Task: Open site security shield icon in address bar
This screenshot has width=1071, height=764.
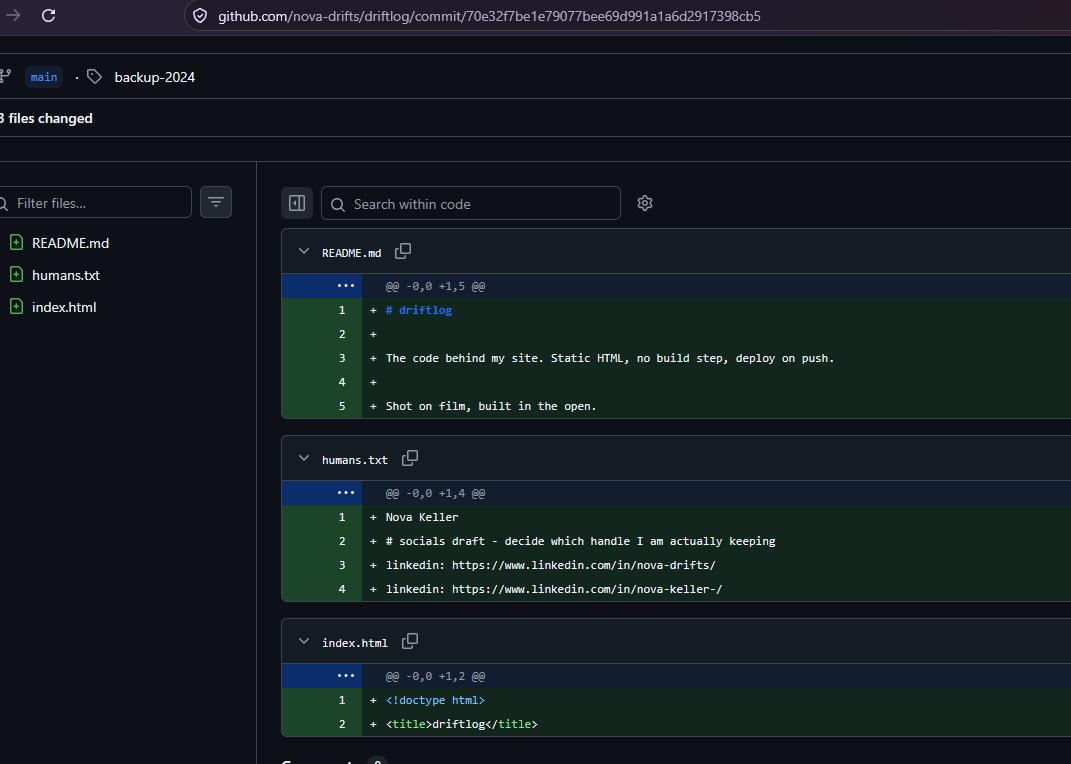Action: (x=200, y=16)
